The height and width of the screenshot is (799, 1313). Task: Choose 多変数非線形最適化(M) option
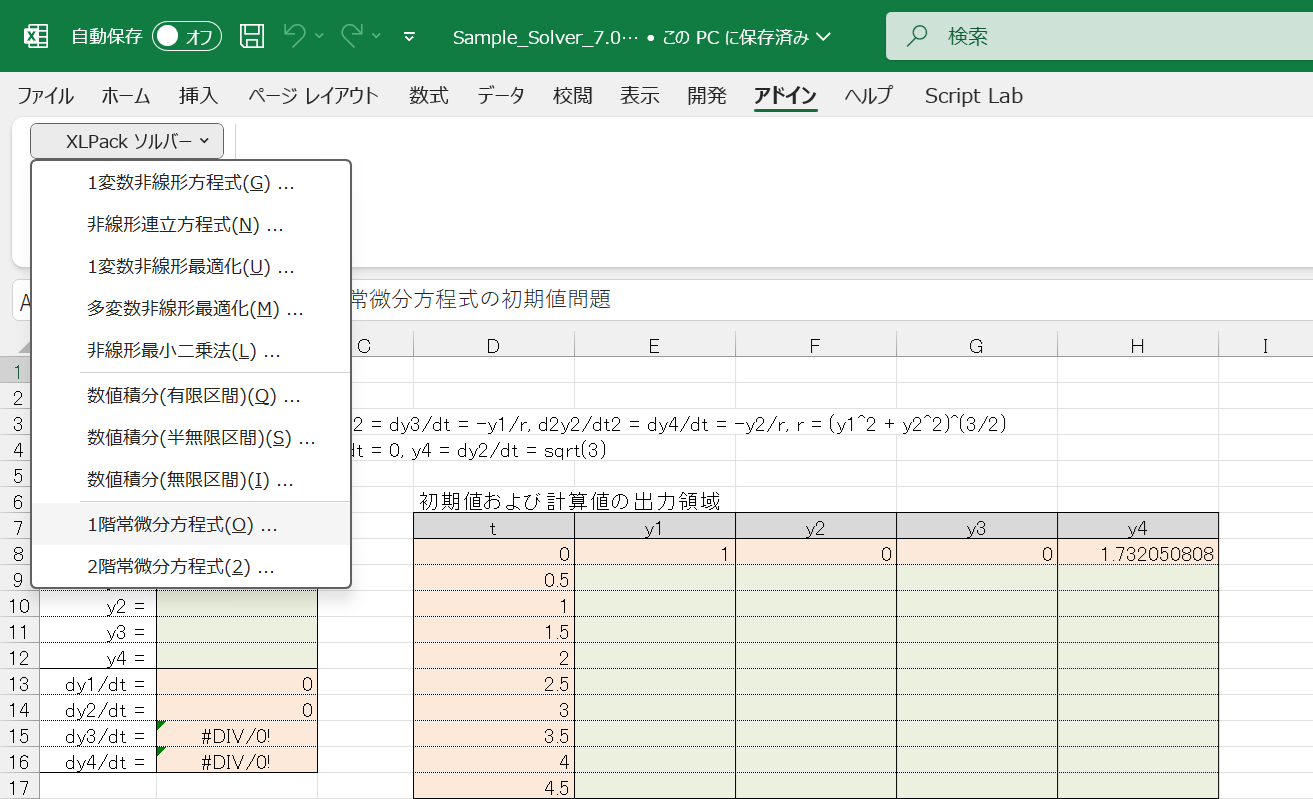(x=195, y=309)
